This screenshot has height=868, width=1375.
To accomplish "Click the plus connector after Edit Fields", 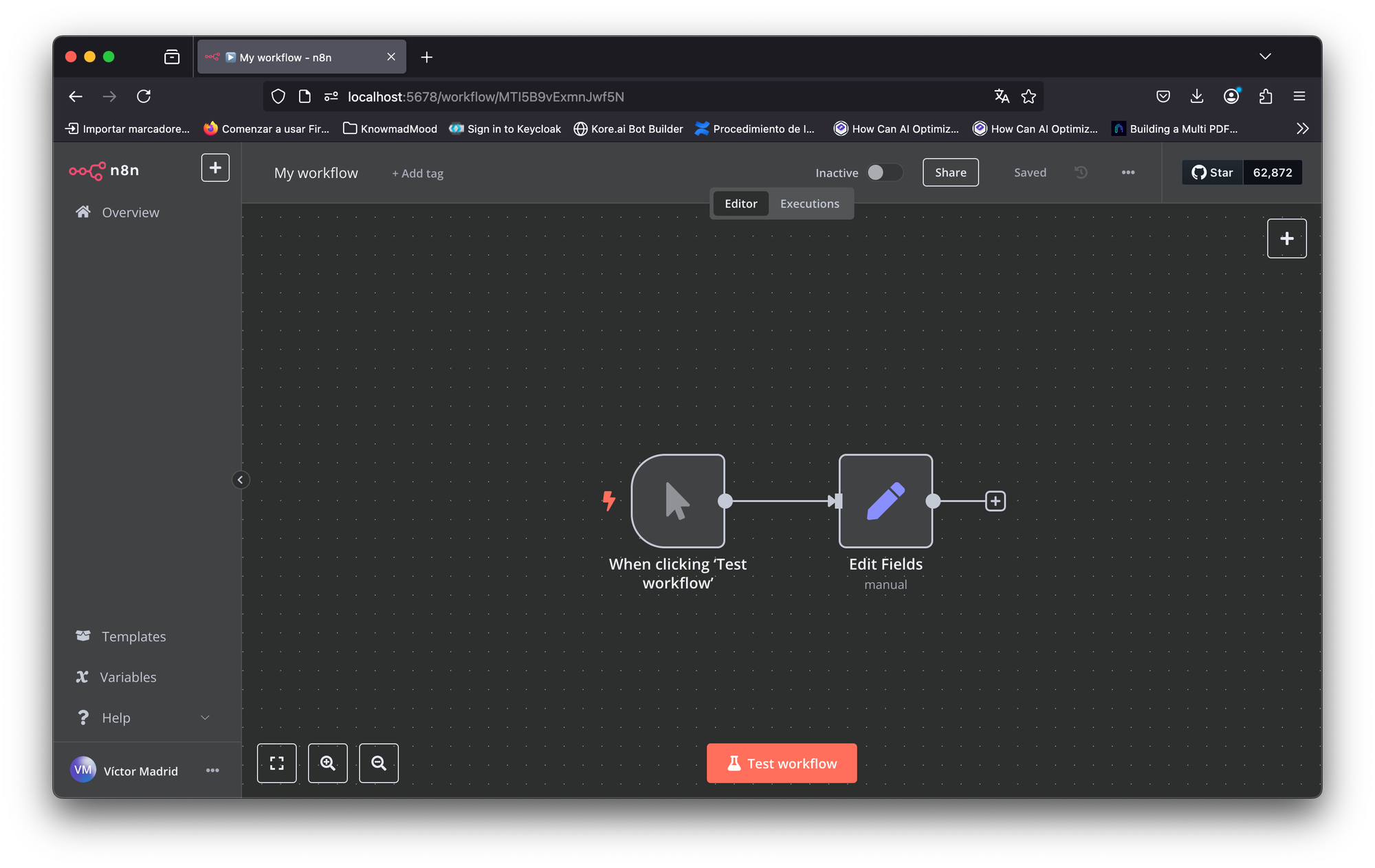I will pyautogui.click(x=995, y=501).
